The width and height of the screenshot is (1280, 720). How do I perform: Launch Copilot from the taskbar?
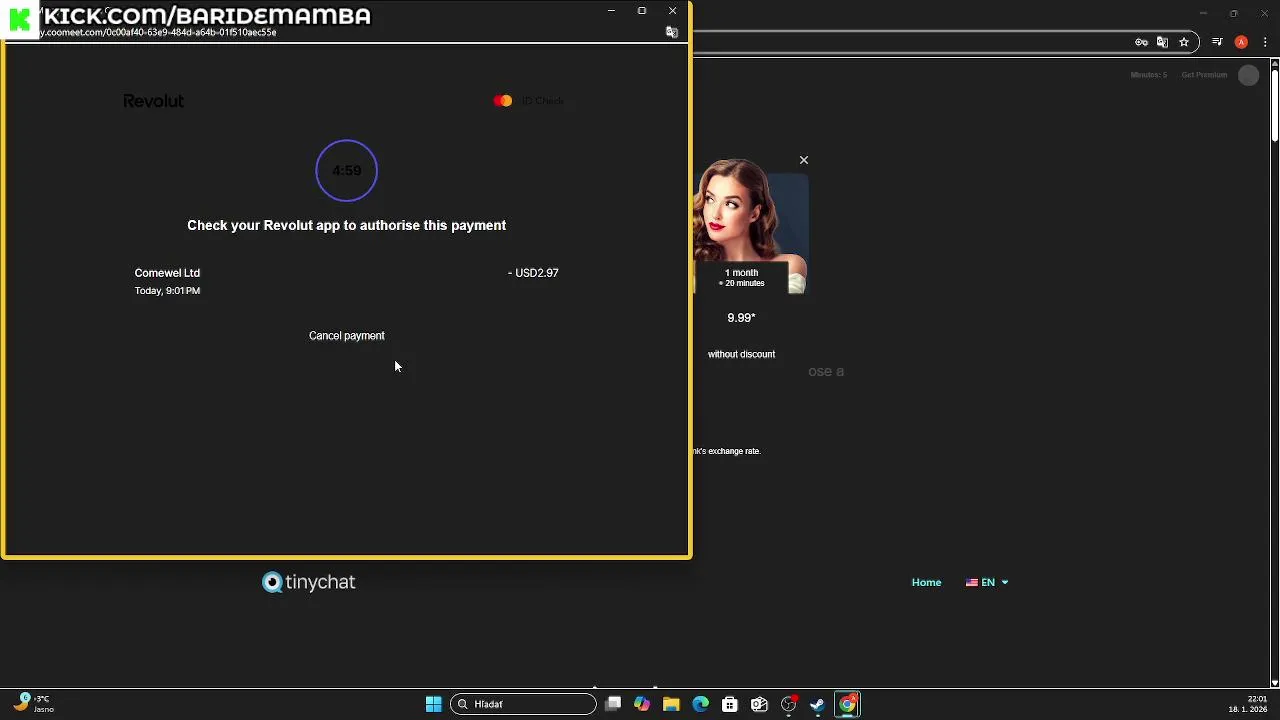pyautogui.click(x=642, y=704)
